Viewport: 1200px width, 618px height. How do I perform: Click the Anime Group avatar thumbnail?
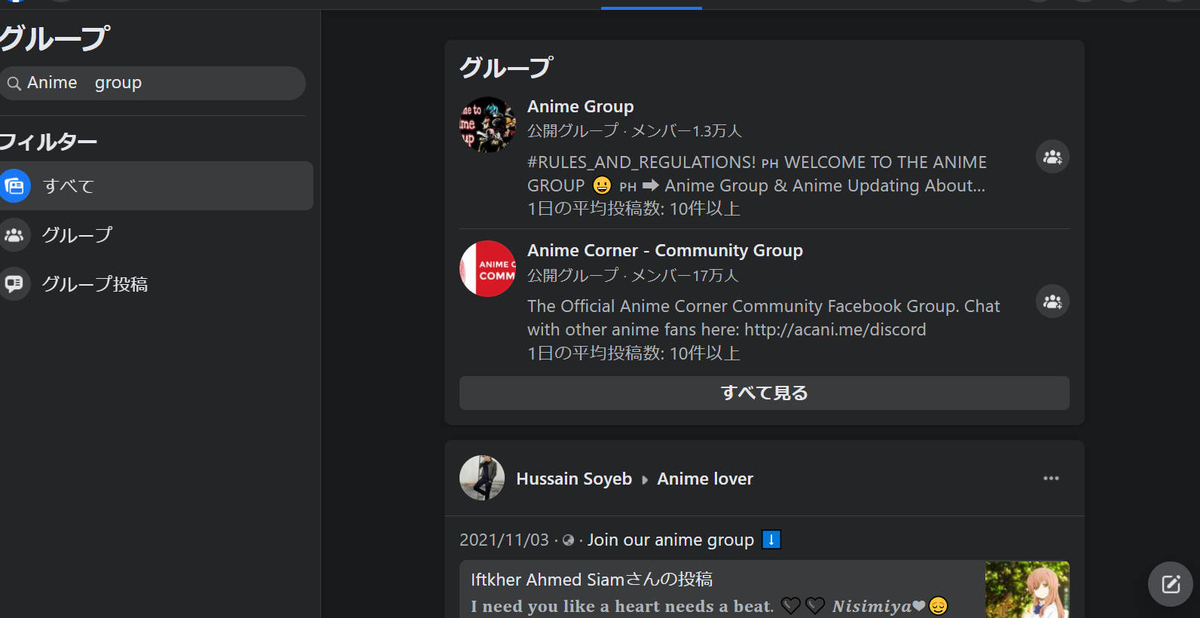pos(487,124)
